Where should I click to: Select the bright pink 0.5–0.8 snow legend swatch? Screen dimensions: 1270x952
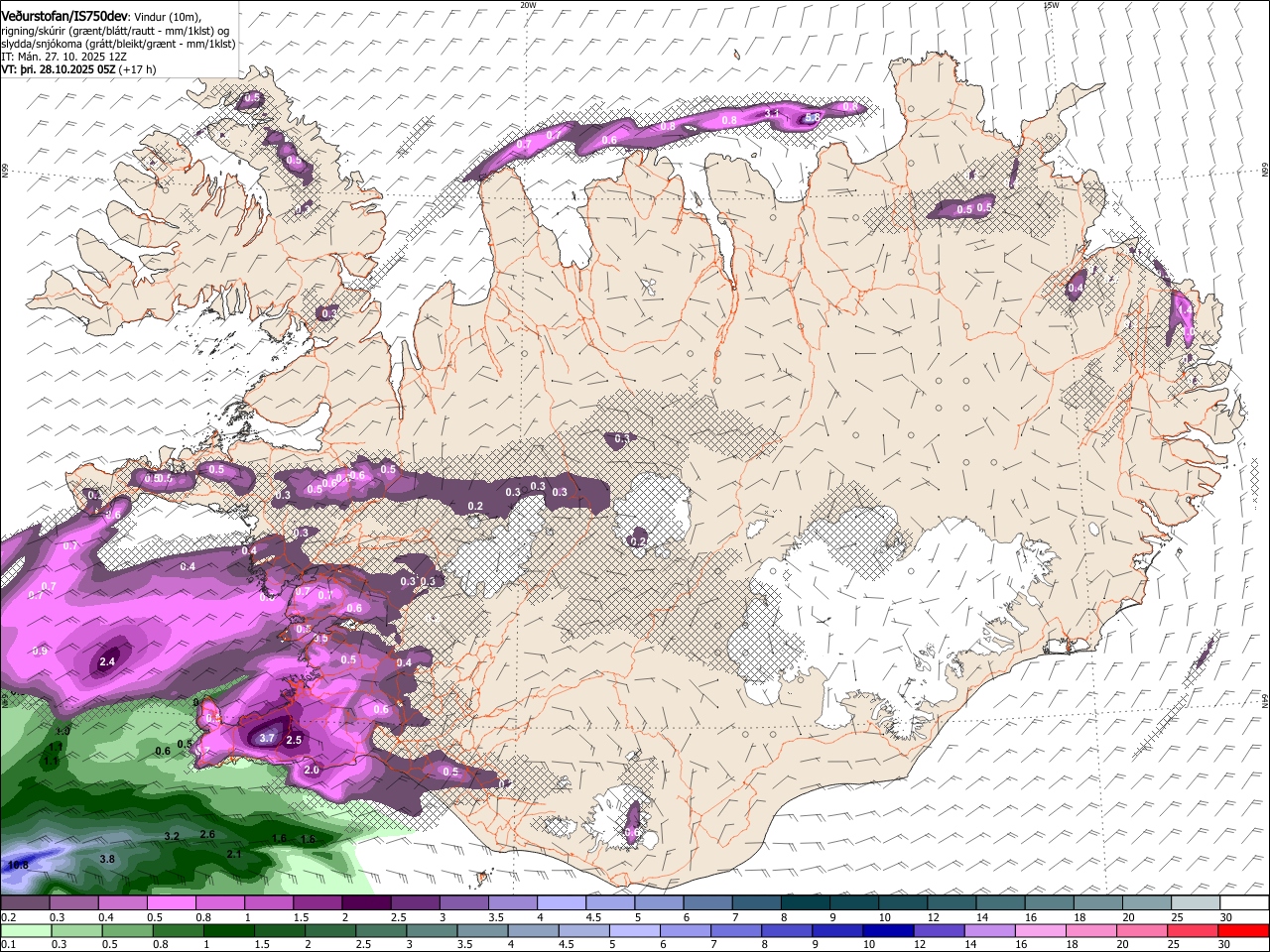(x=171, y=903)
